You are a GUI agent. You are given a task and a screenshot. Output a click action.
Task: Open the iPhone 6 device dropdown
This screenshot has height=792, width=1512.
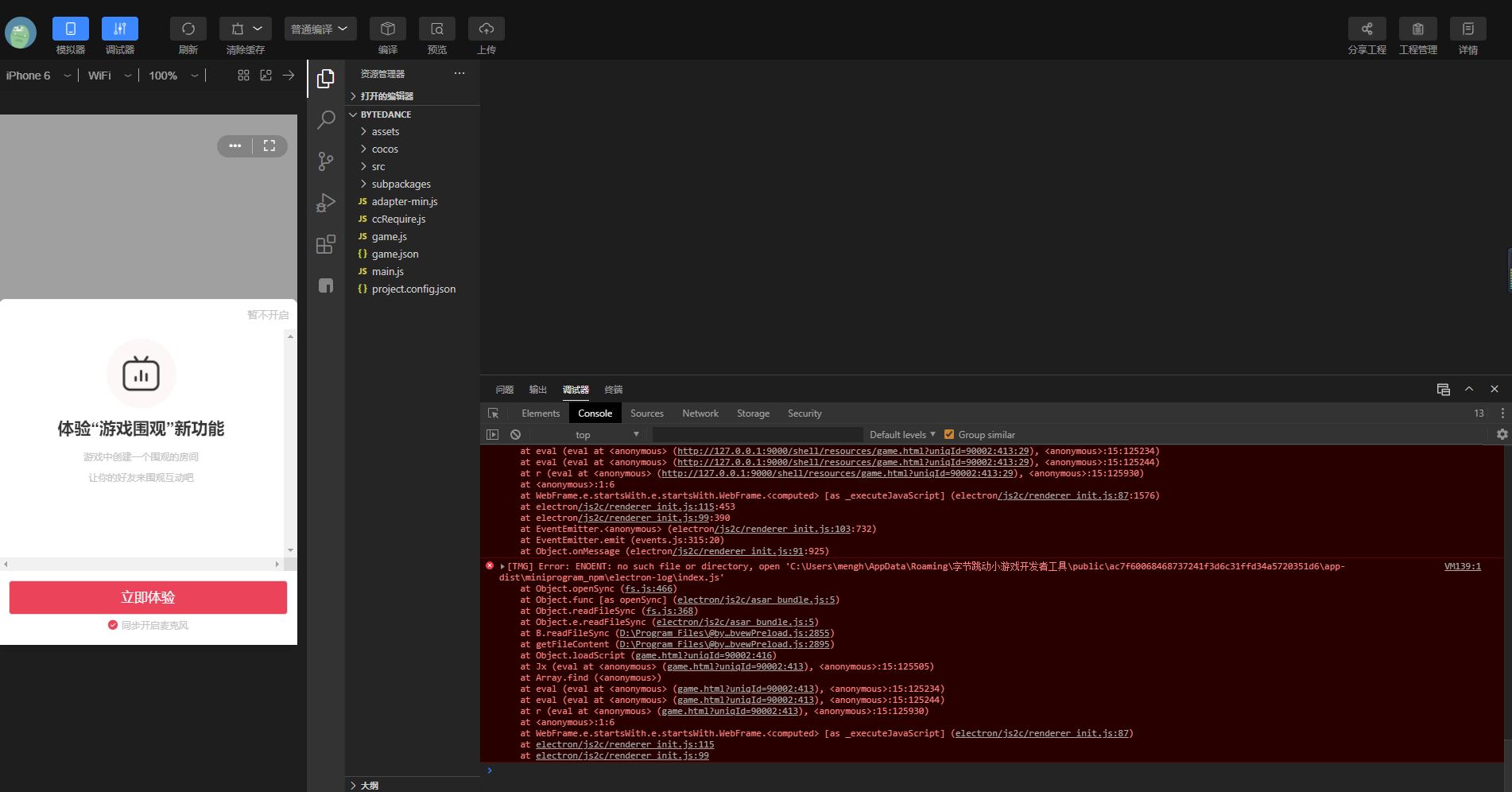coord(38,76)
